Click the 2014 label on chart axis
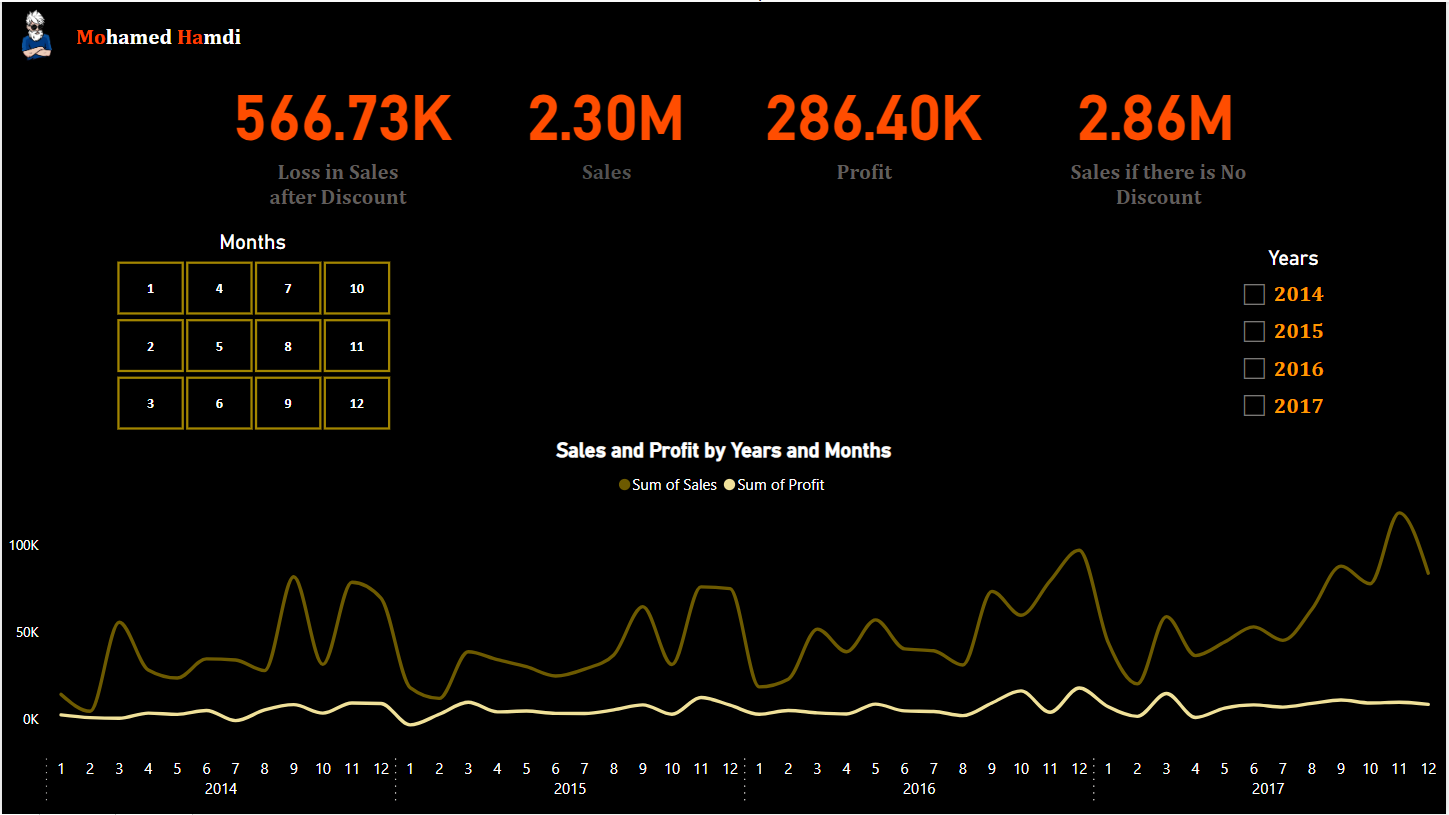 point(221,789)
